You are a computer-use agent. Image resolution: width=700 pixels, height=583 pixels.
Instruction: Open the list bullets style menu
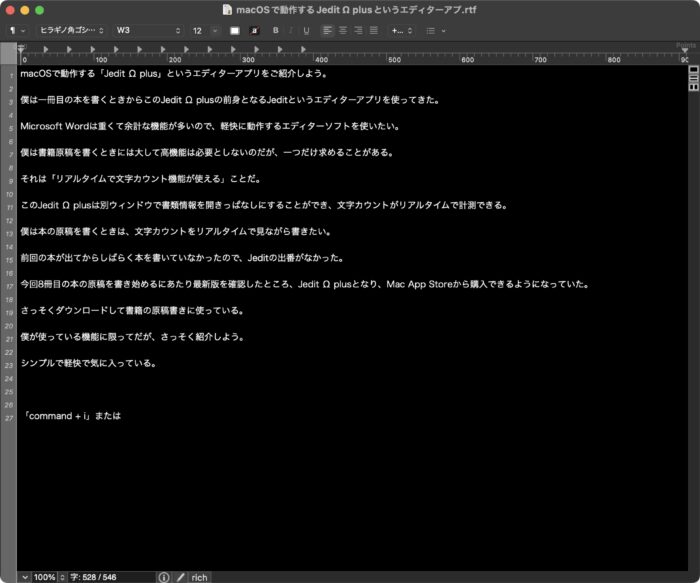(x=435, y=30)
